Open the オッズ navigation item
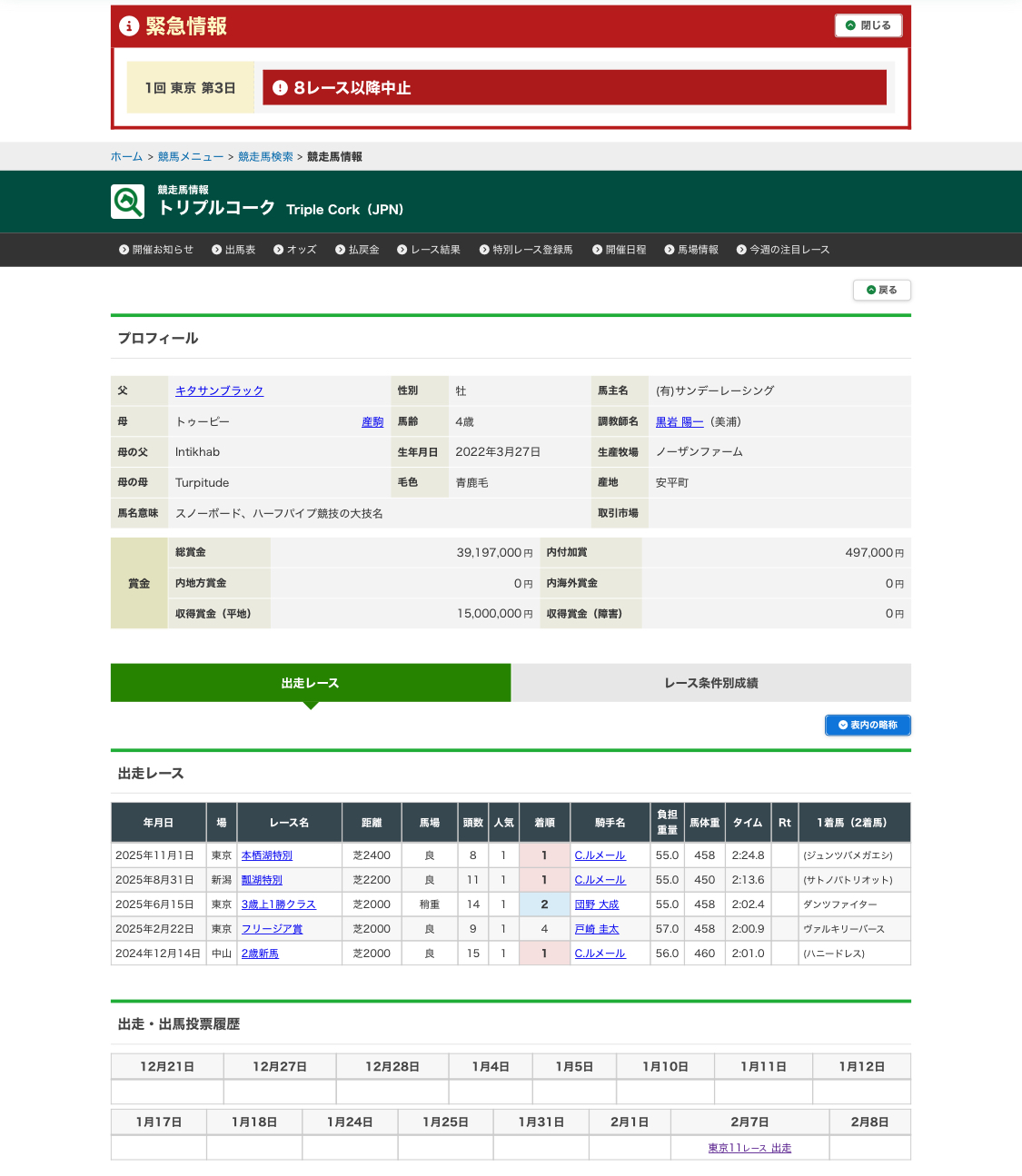This screenshot has height=1176, width=1022. click(295, 250)
